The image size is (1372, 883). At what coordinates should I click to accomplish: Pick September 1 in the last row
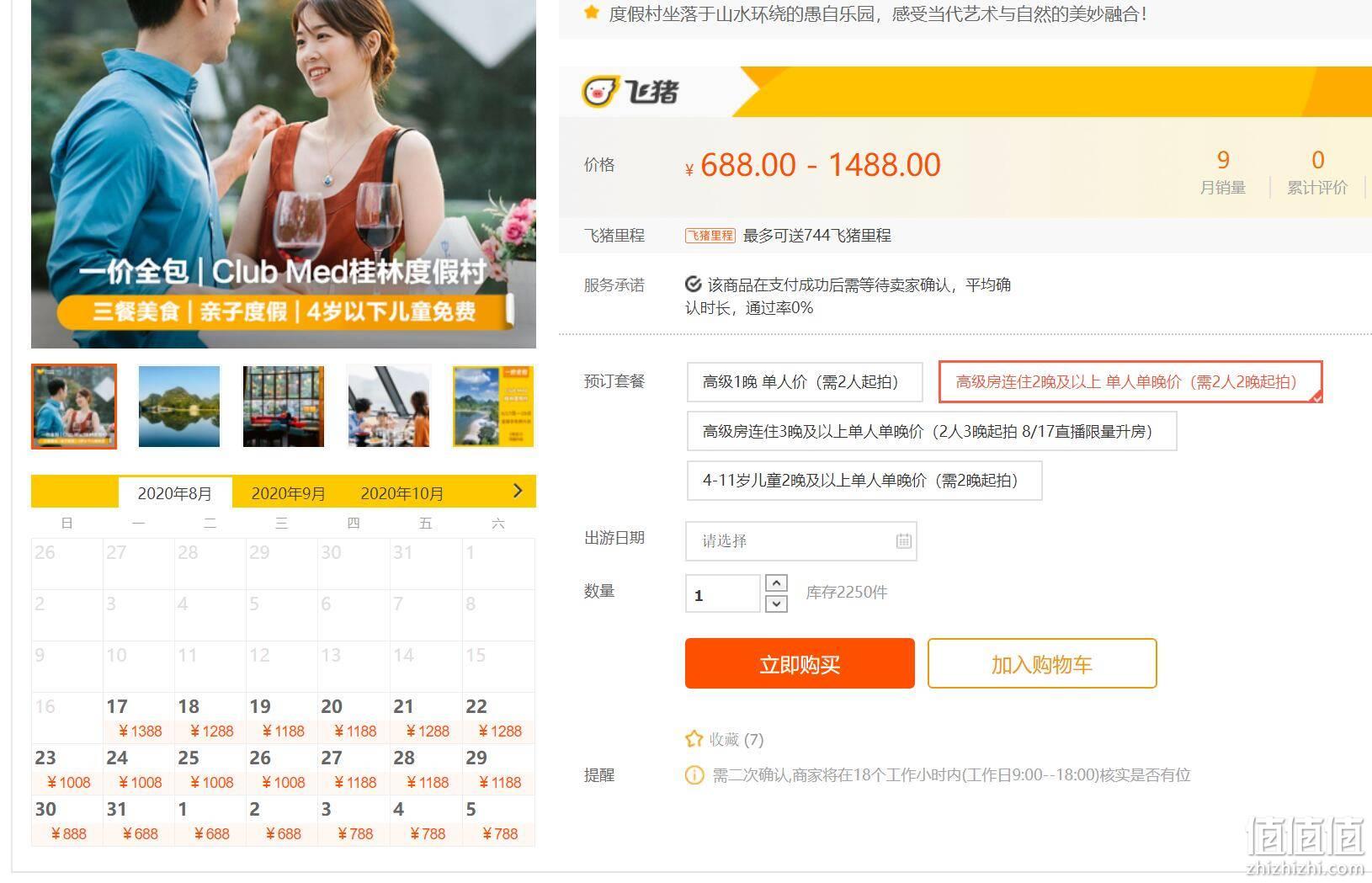point(210,821)
